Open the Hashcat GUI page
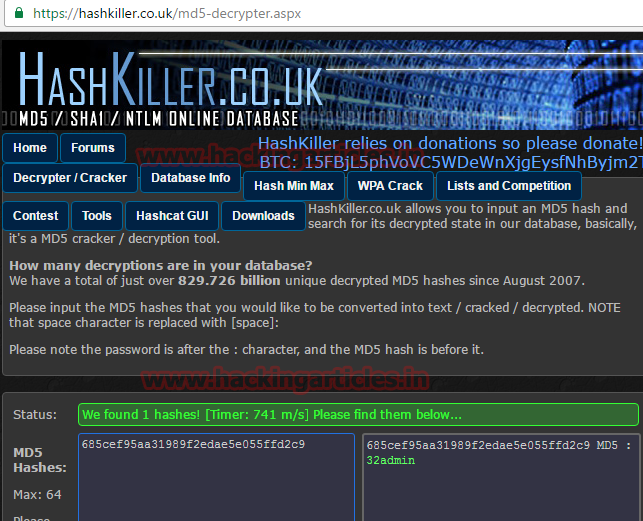643x521 pixels. point(172,216)
